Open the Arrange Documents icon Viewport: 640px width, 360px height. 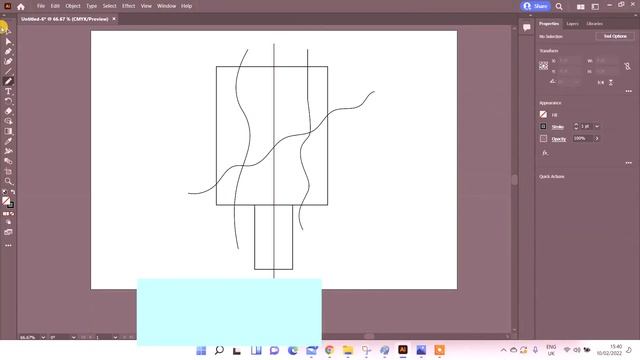tap(580, 7)
